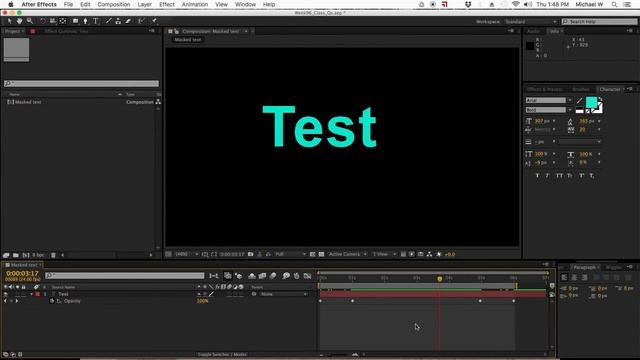Viewport: 640px width, 360px height.
Task: Select the Hand tool
Action: (x=20, y=21)
